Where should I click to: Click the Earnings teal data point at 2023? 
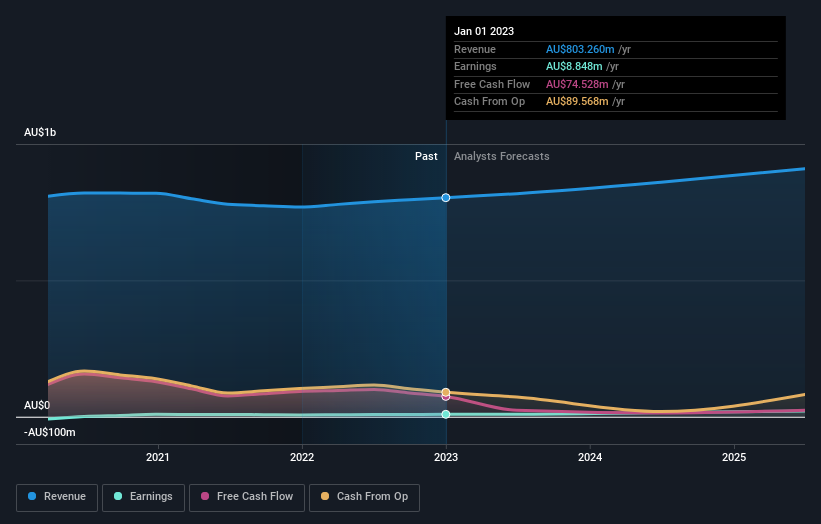point(446,414)
